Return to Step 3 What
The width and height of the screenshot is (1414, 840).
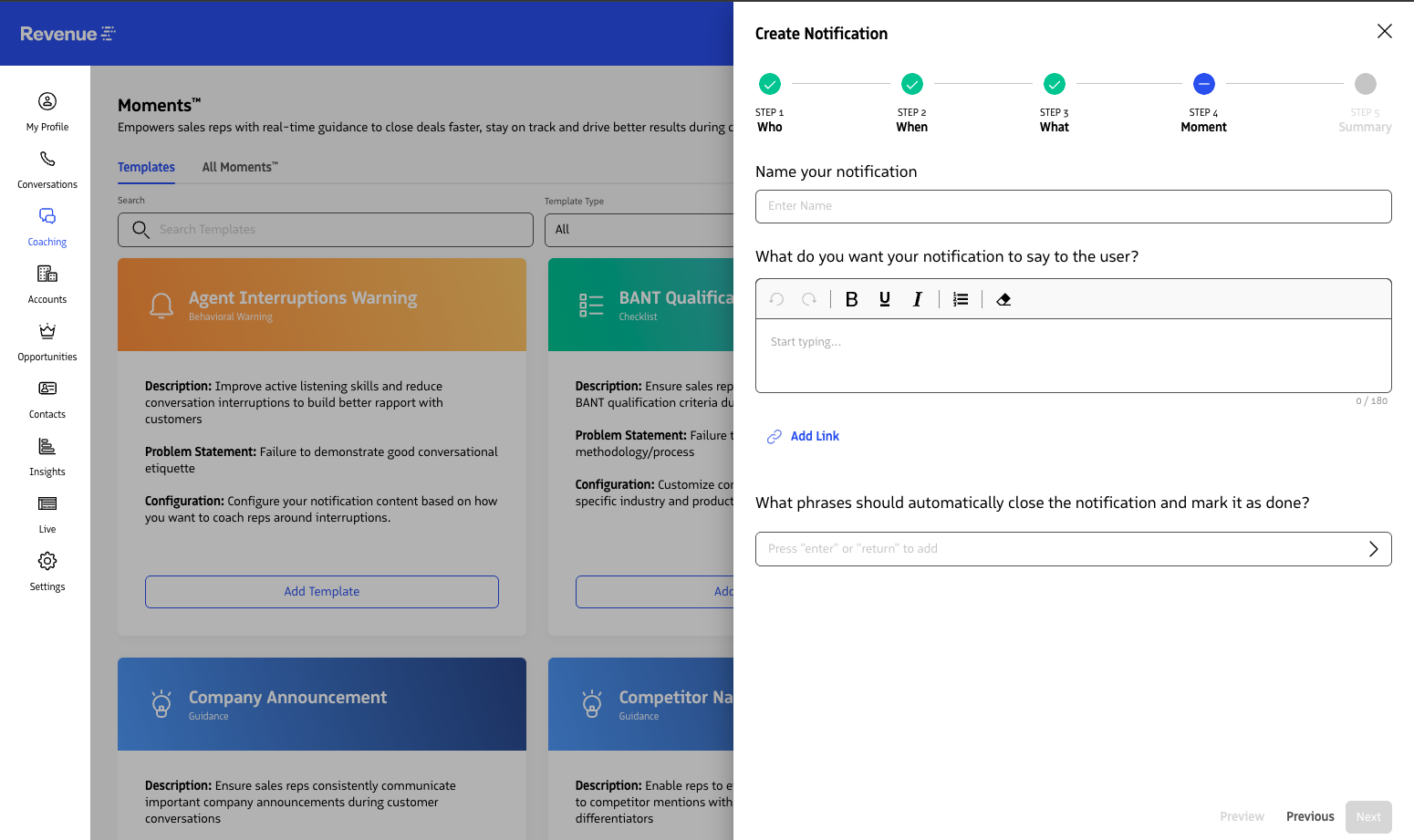1054,85
